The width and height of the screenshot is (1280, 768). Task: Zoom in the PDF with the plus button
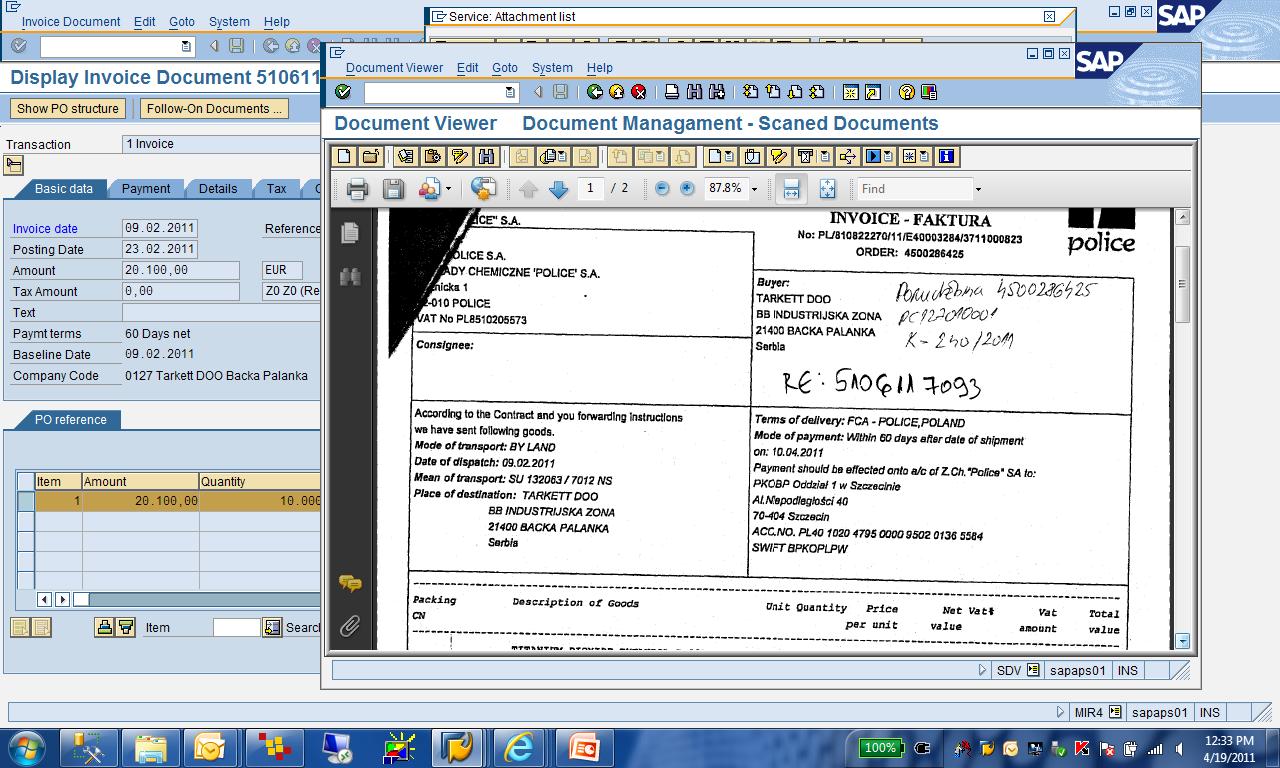tap(687, 188)
